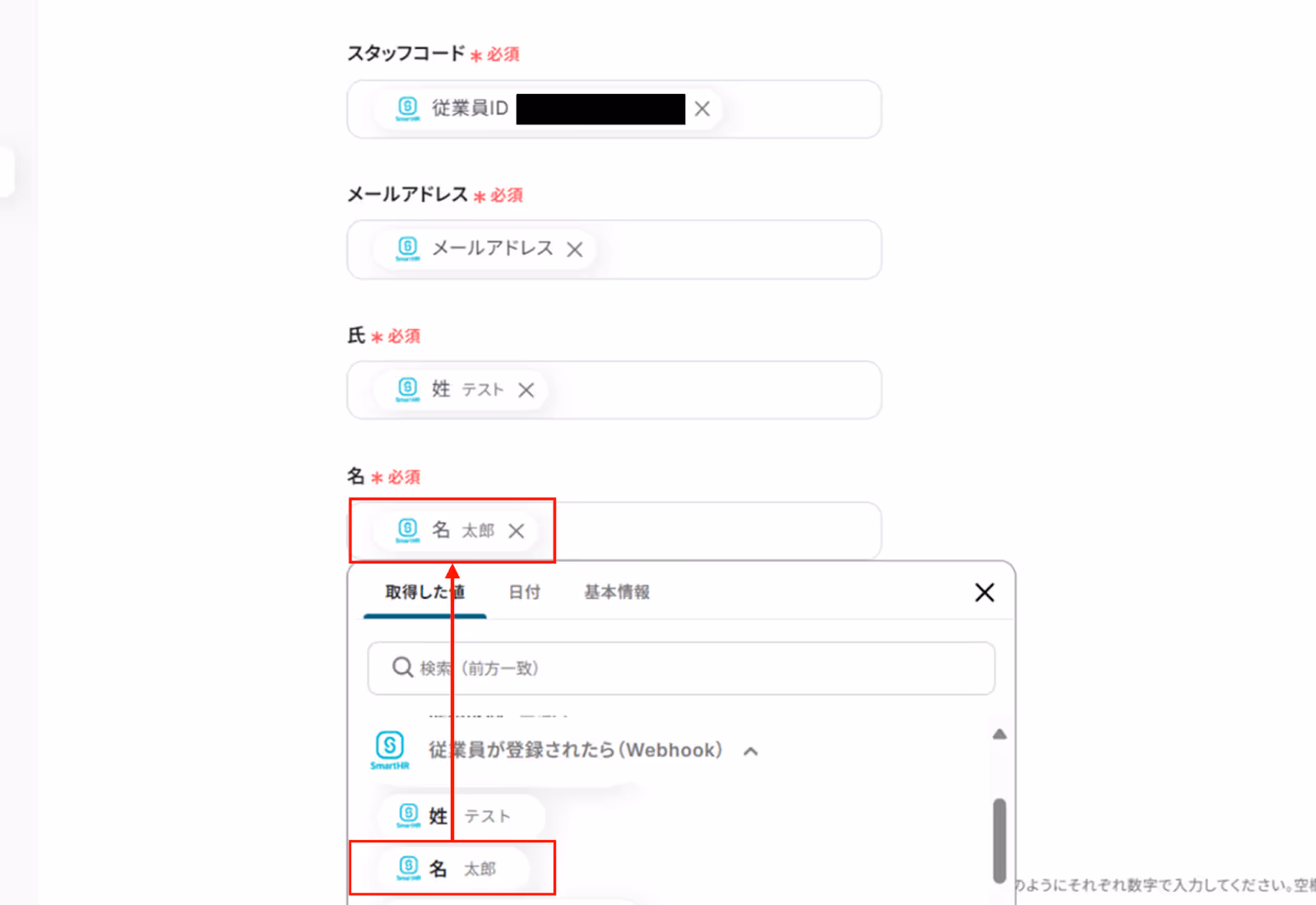
Task: Click the SmartHR icon in the 名 field chip
Action: click(408, 531)
